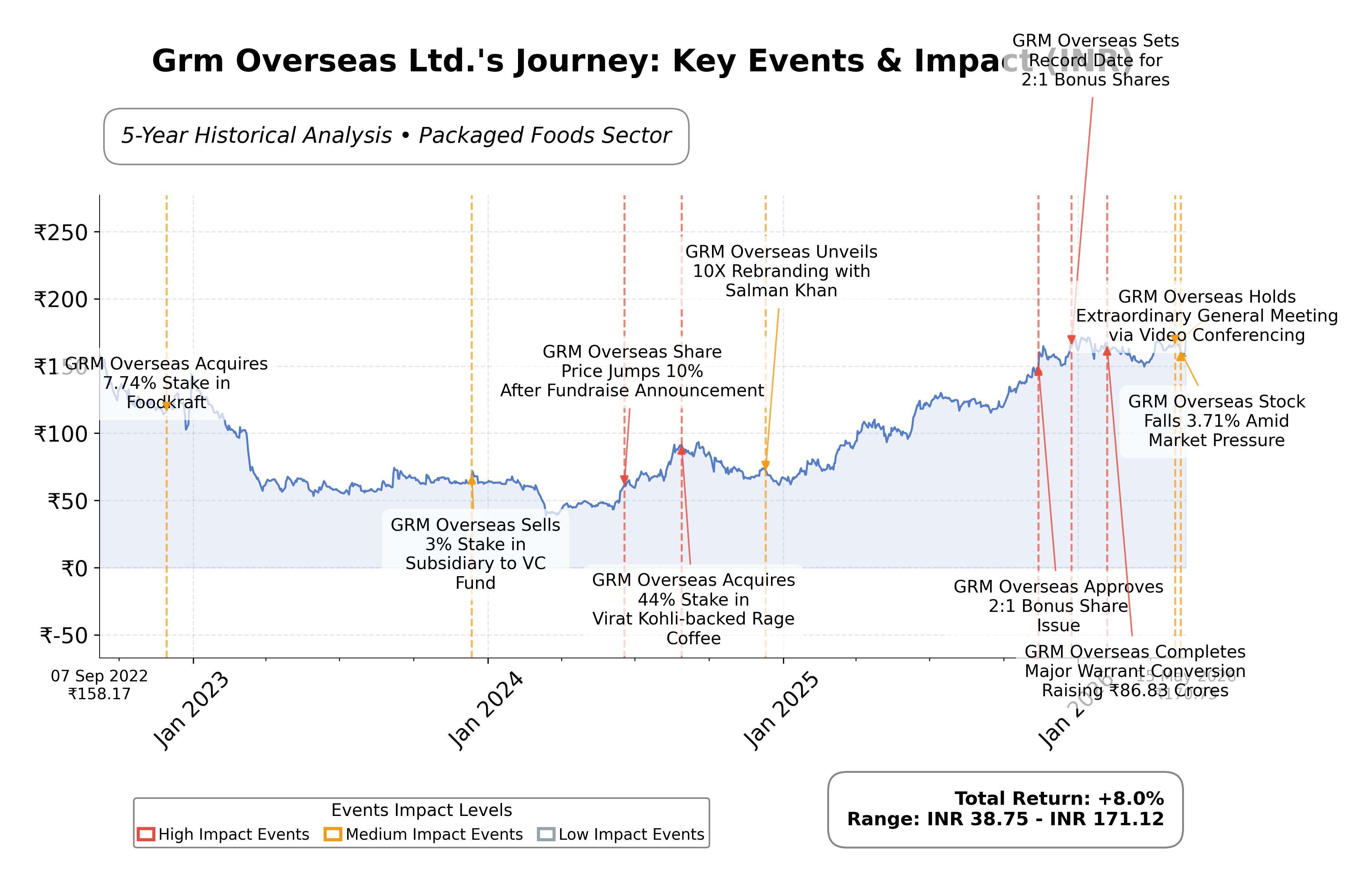Click the orange marker at the Salman Khan rebranding

766,465
